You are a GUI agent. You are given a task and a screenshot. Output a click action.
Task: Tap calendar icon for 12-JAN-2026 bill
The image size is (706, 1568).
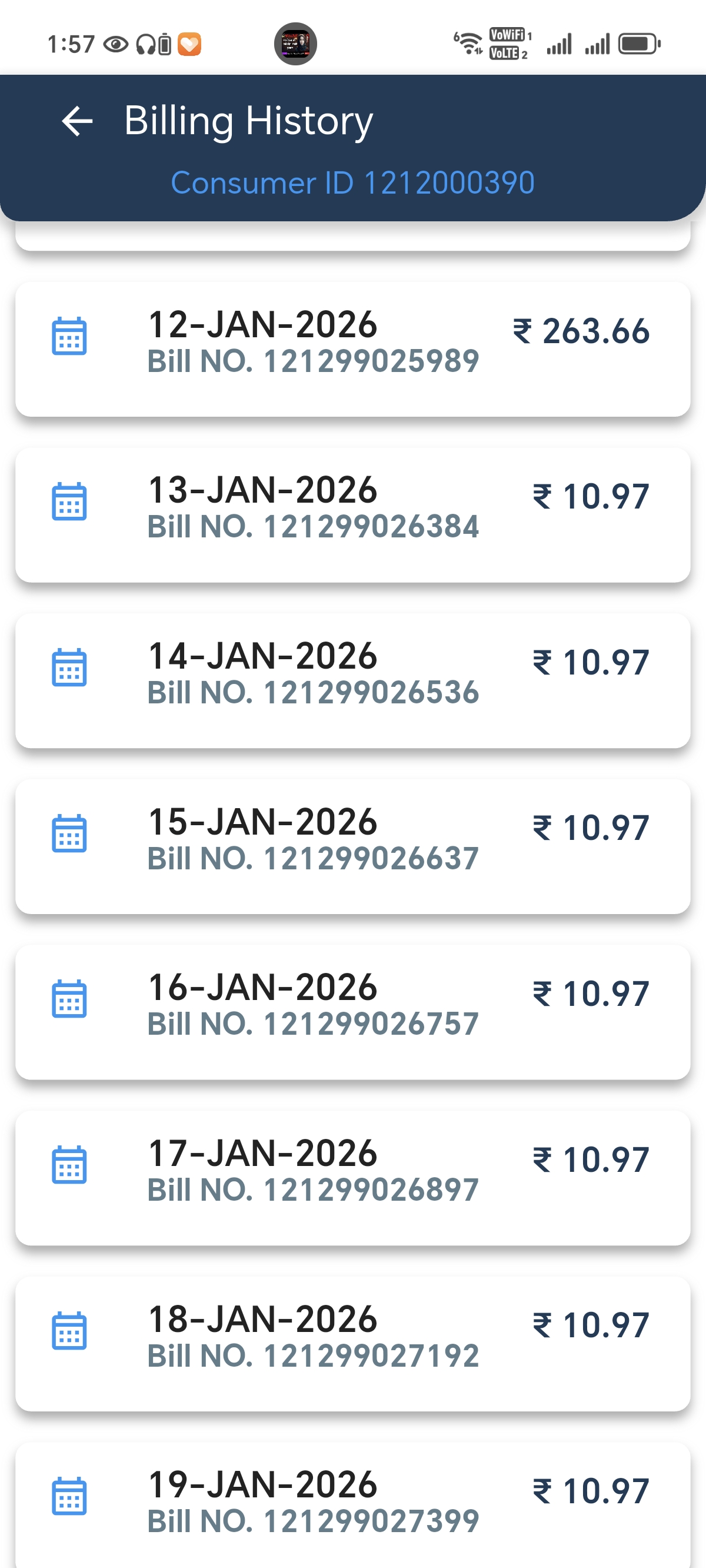(x=69, y=336)
